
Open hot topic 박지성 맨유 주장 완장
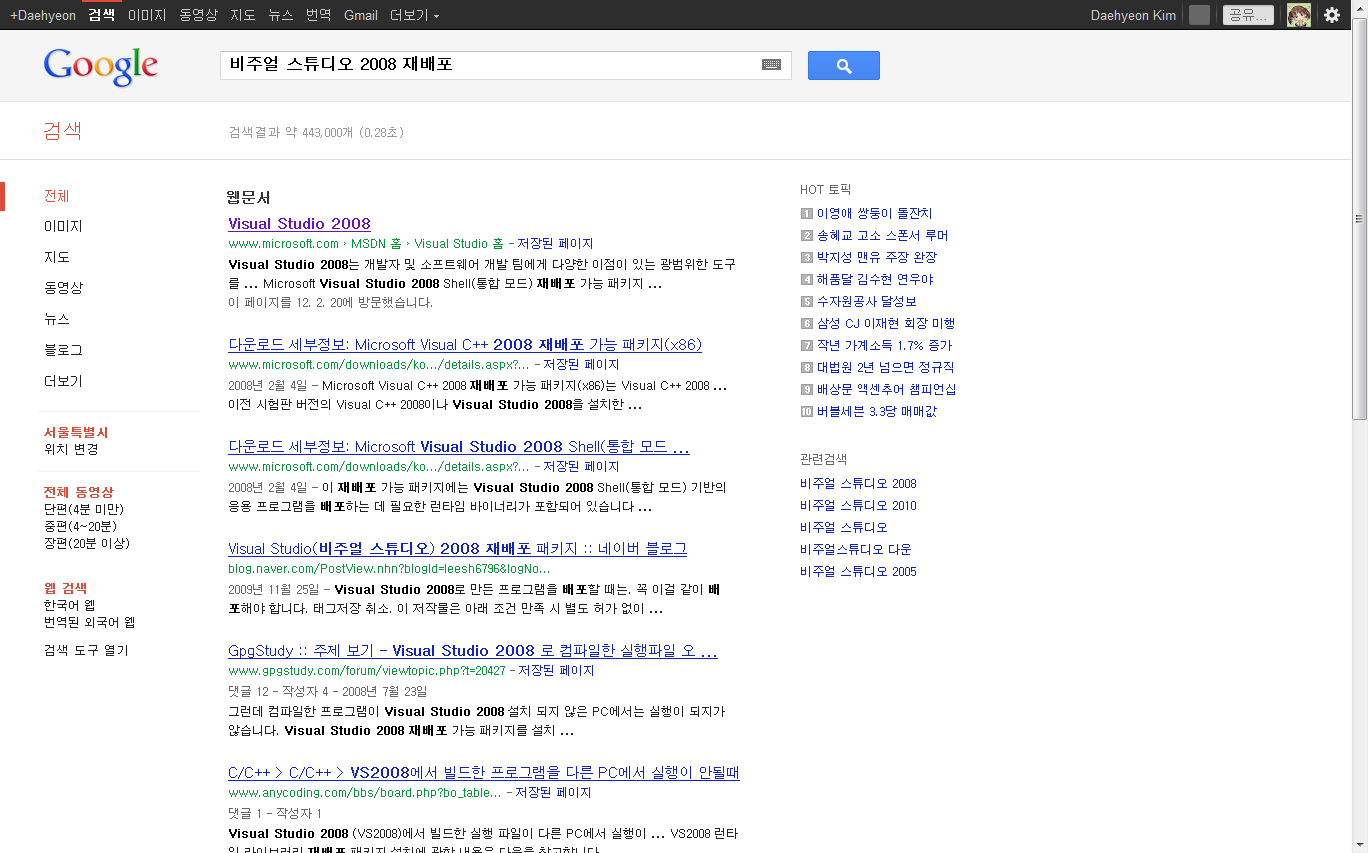(x=876, y=257)
